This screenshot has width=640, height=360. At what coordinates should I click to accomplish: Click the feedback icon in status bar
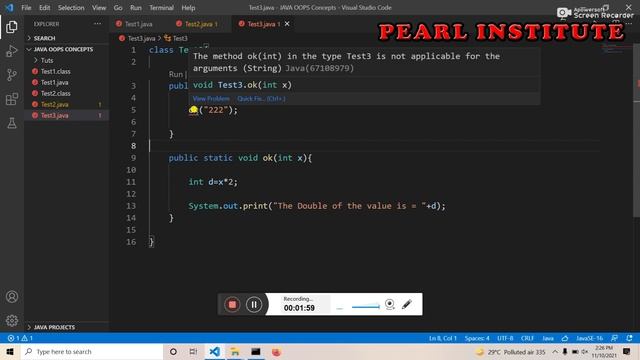(x=614, y=338)
